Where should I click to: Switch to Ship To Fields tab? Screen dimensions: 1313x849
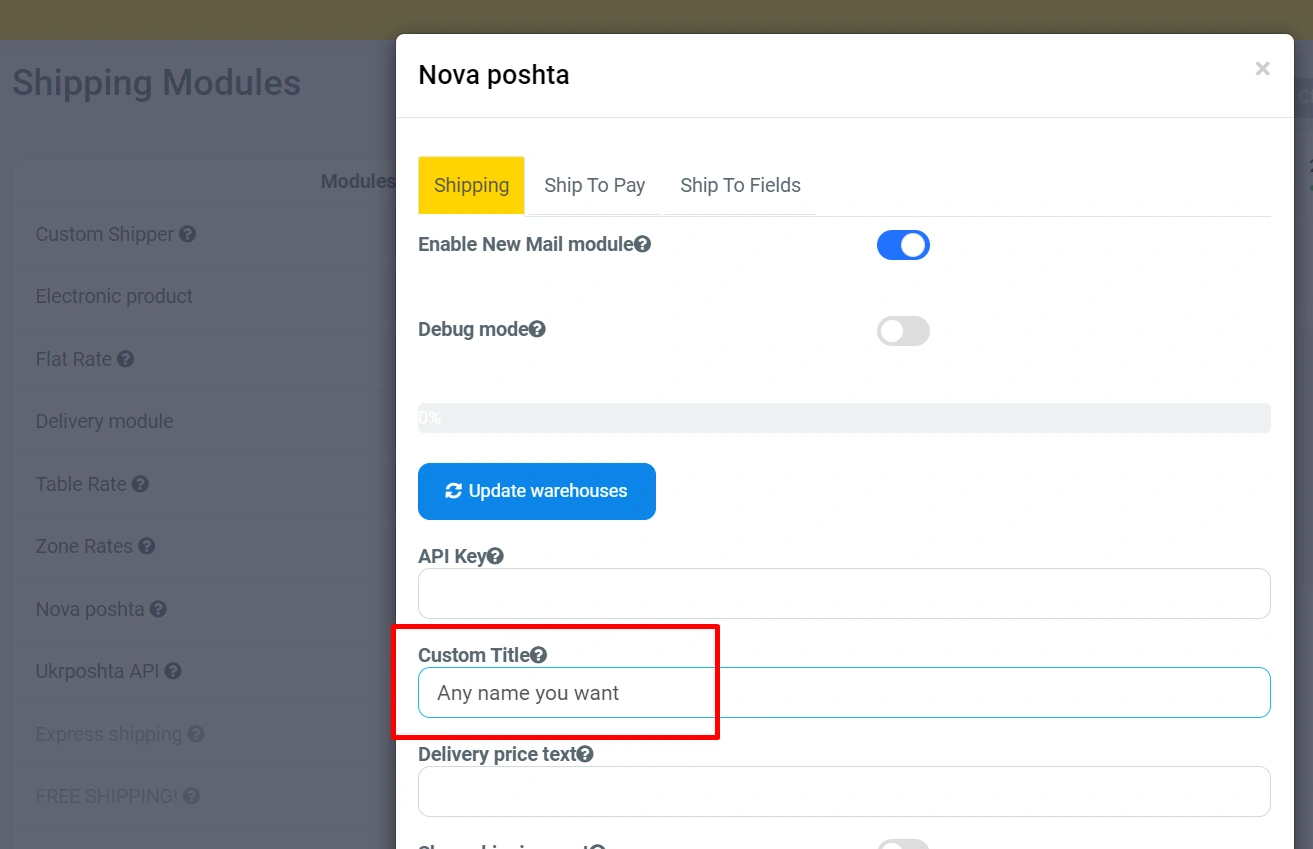(740, 185)
